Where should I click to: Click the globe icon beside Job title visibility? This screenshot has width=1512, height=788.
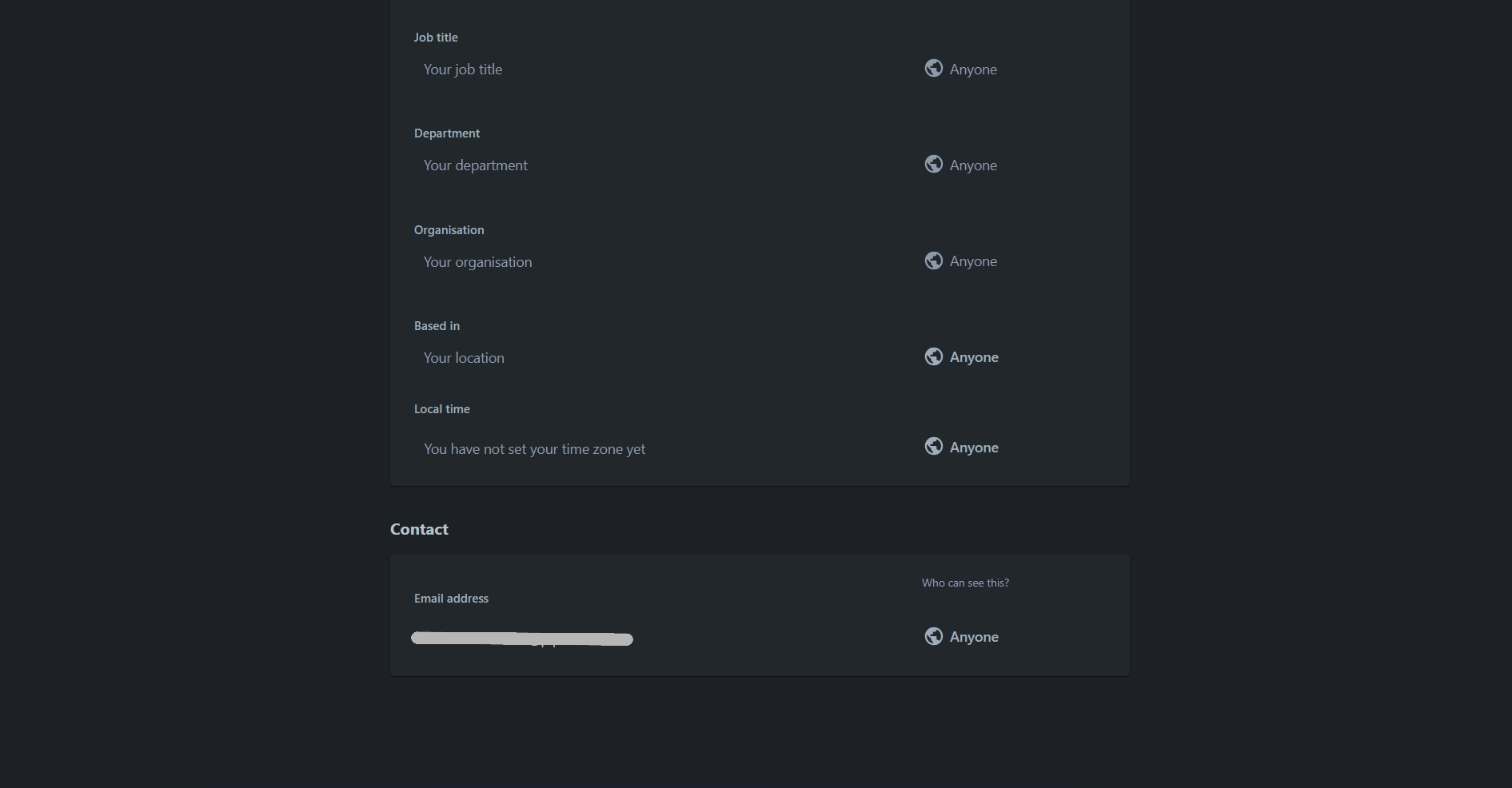(x=933, y=68)
